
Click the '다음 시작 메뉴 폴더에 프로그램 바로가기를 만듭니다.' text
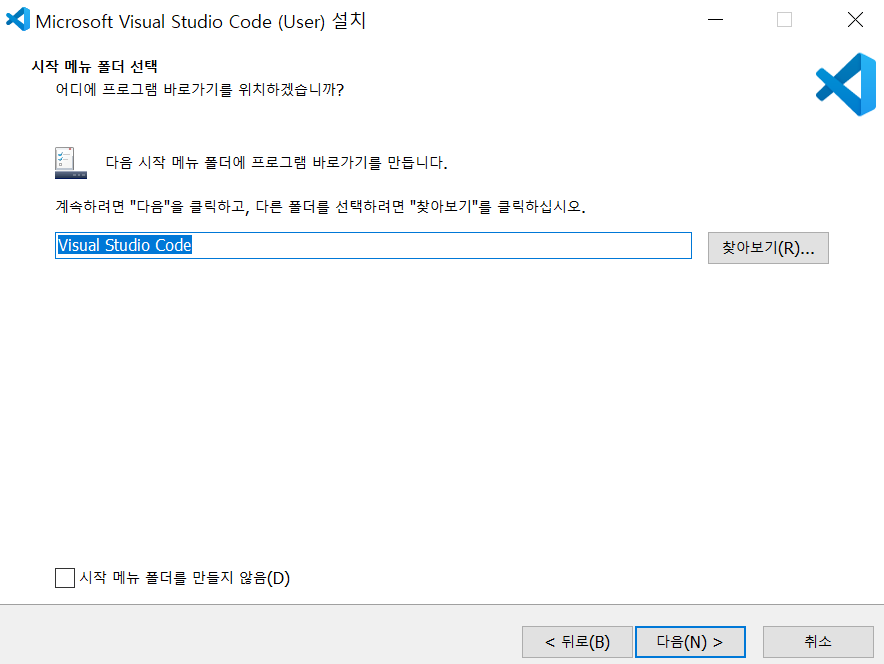tap(276, 163)
